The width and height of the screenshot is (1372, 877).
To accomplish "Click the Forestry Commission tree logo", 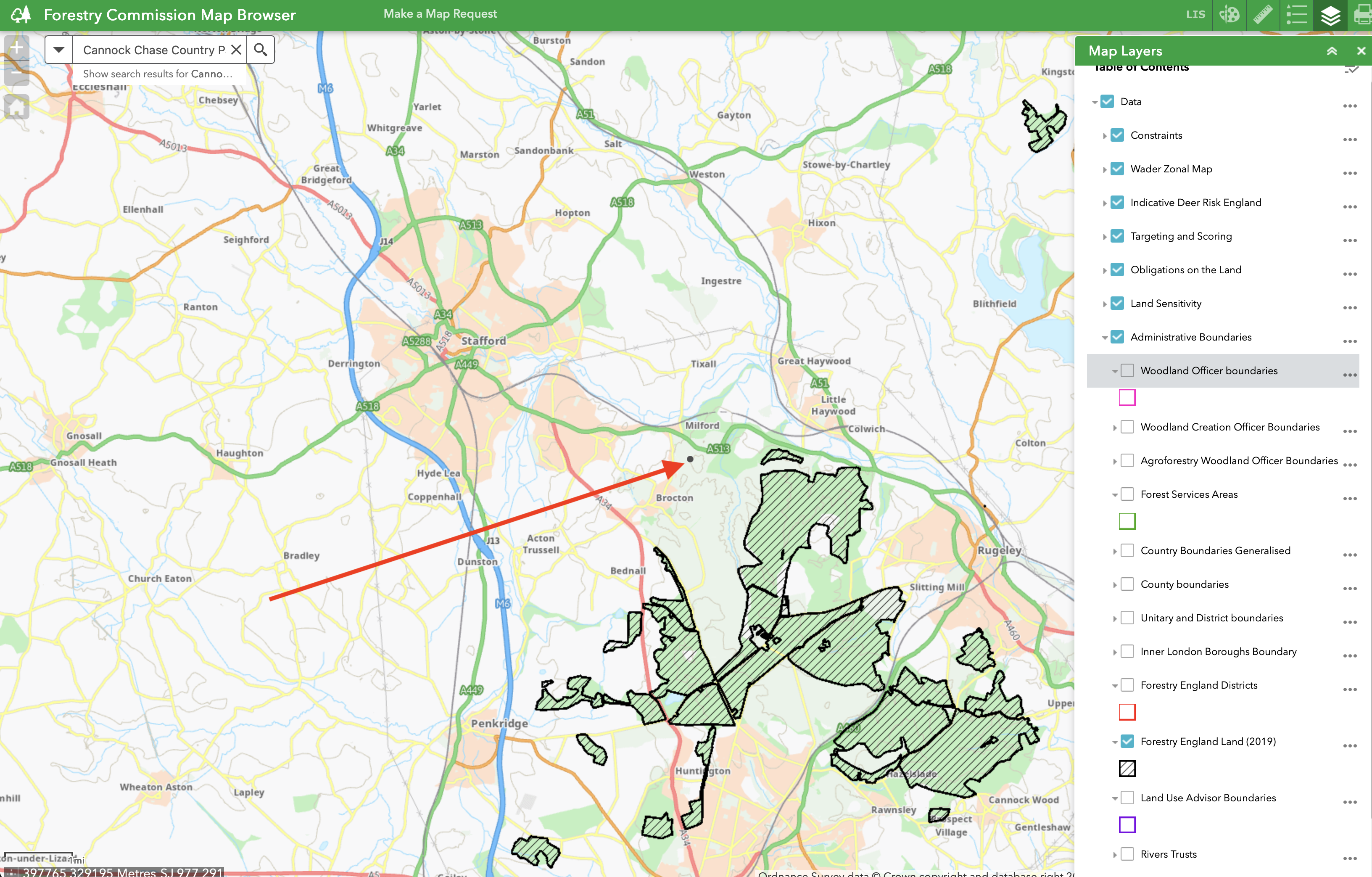I will [21, 14].
